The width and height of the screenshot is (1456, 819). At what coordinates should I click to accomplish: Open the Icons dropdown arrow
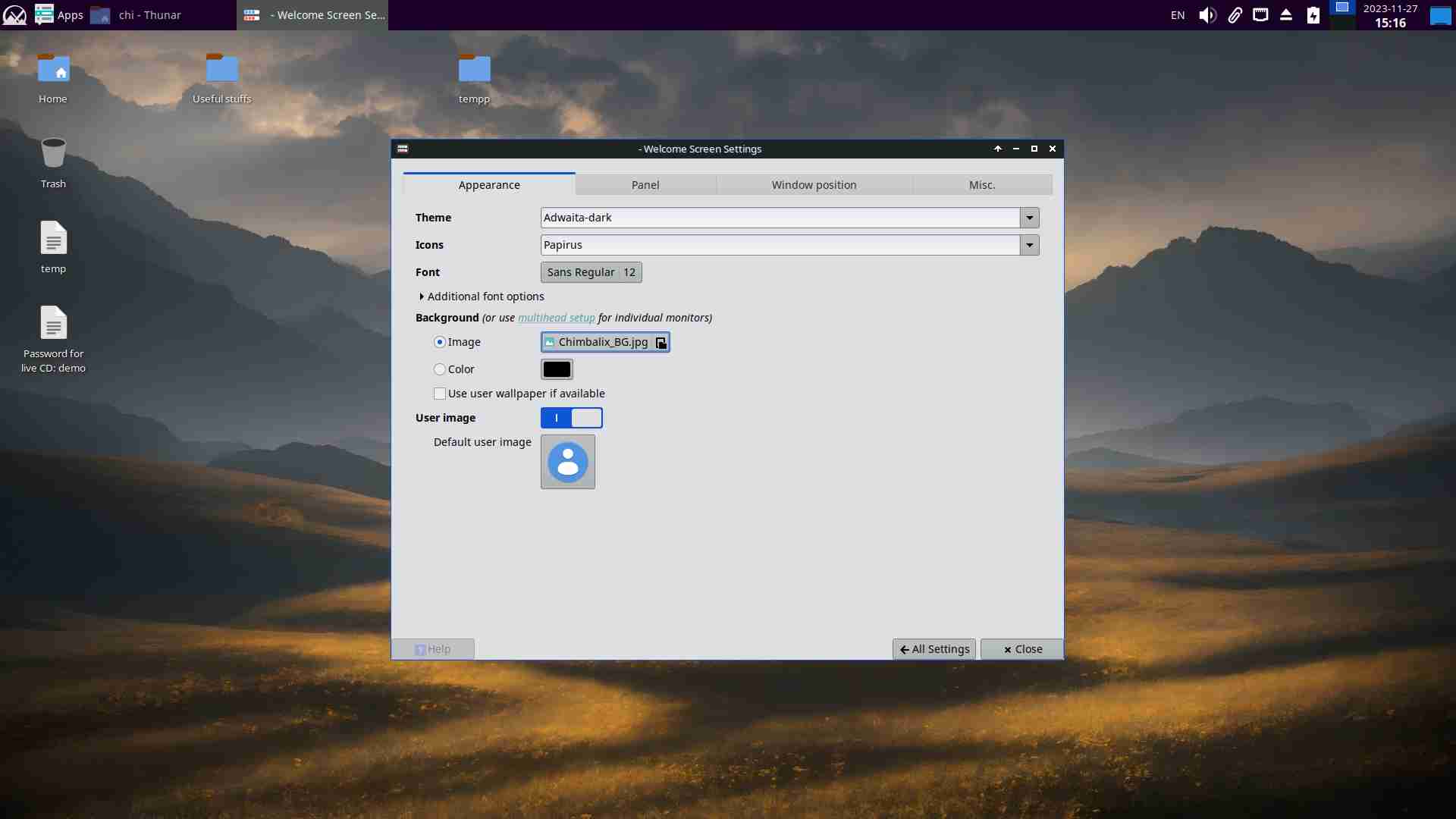tap(1029, 245)
